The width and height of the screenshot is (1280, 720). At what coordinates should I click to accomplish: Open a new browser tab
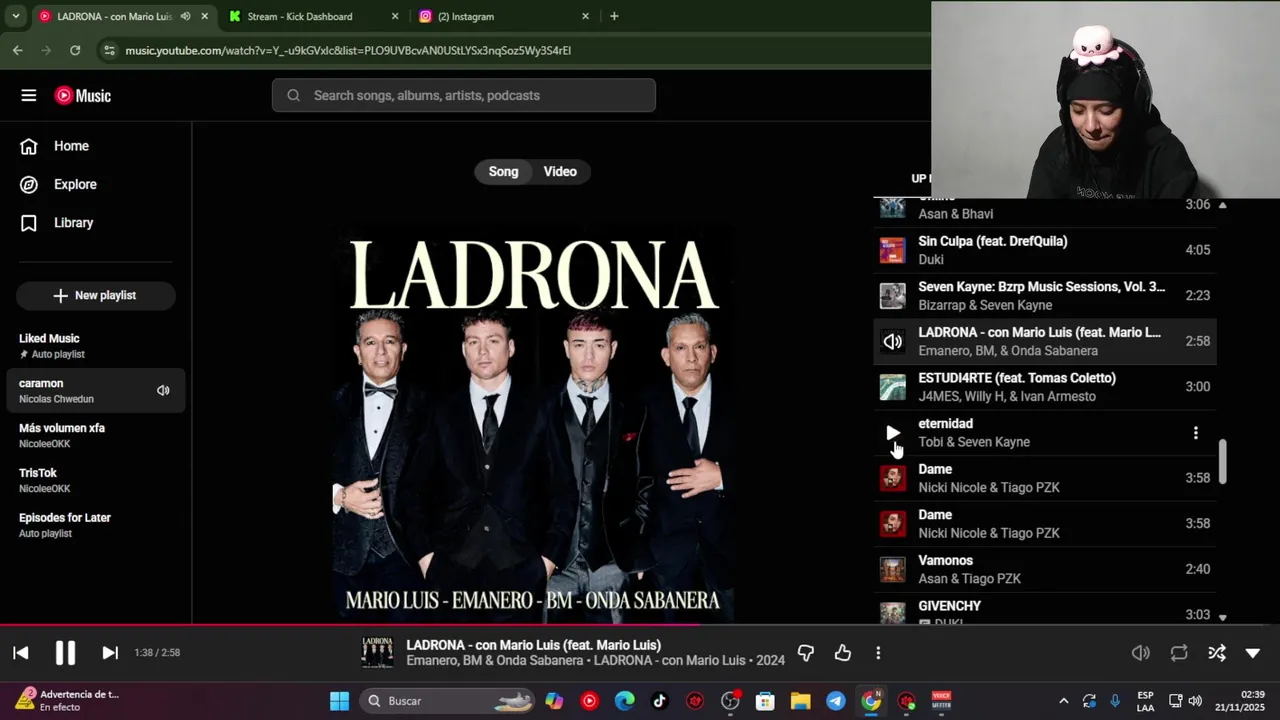(x=614, y=16)
